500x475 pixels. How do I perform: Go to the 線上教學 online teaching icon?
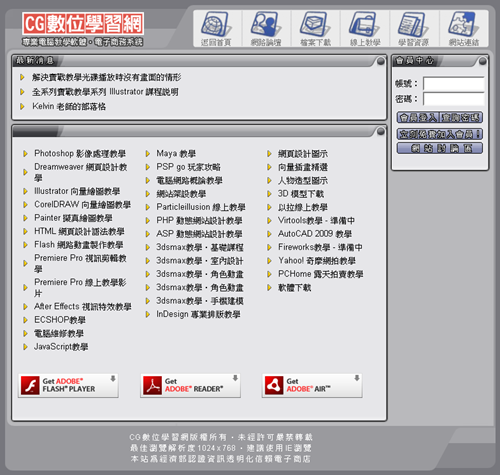365,28
